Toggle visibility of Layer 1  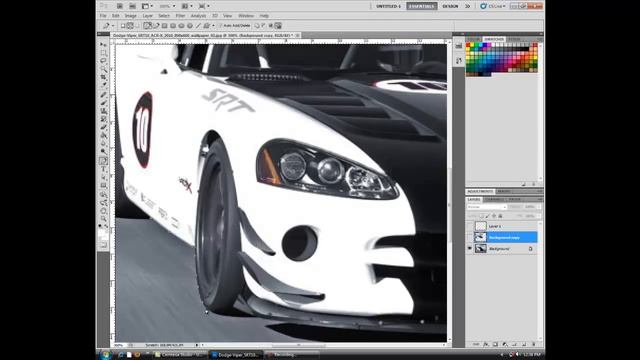(x=469, y=226)
